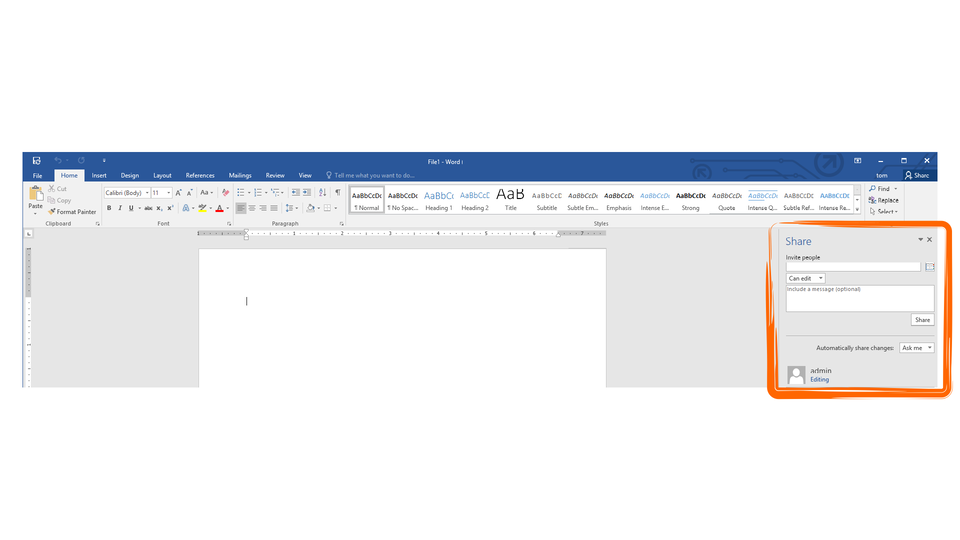Apply bullet list formatting
The height and width of the screenshot is (540, 960).
(241, 192)
